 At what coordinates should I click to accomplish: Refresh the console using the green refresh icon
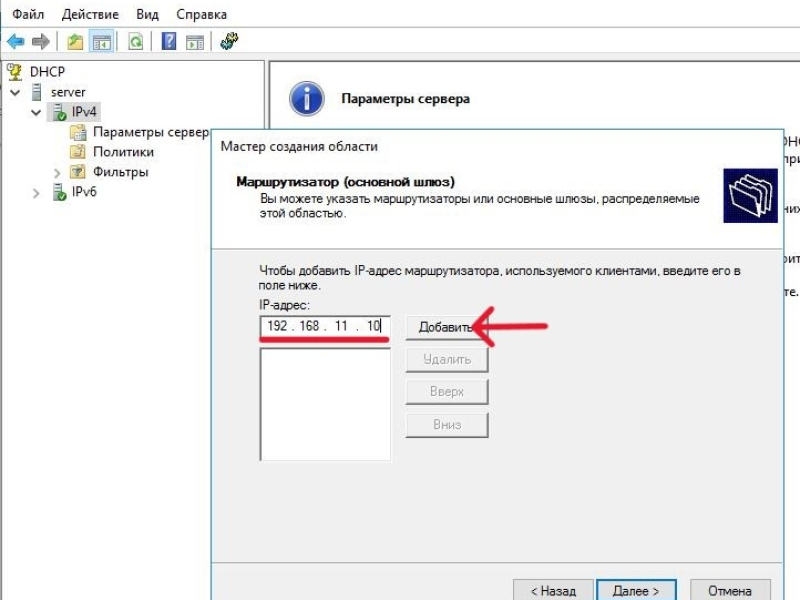tap(135, 41)
